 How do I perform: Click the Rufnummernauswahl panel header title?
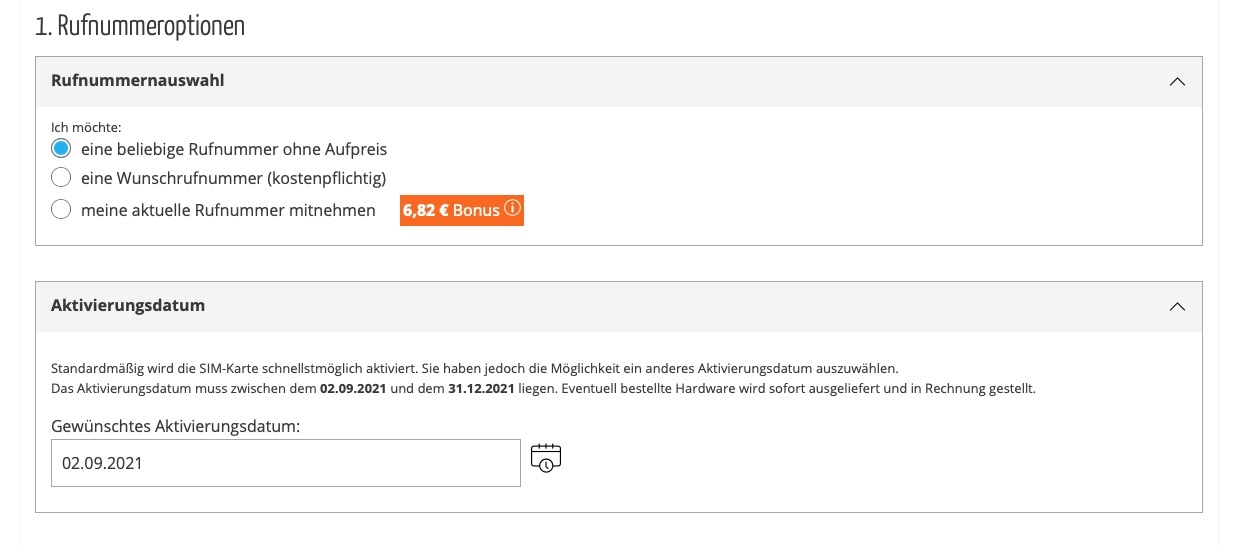coord(137,81)
